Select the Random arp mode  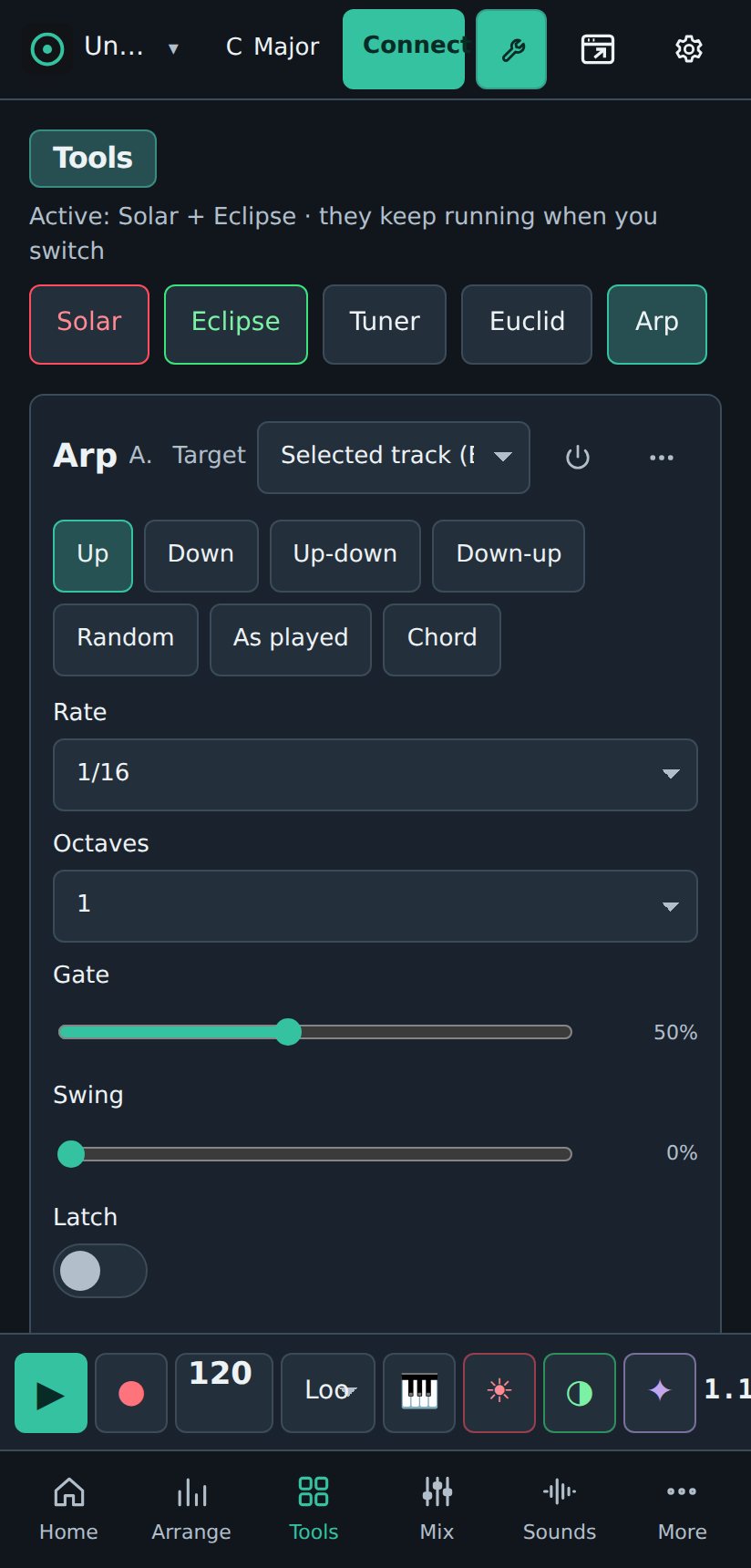coord(126,640)
